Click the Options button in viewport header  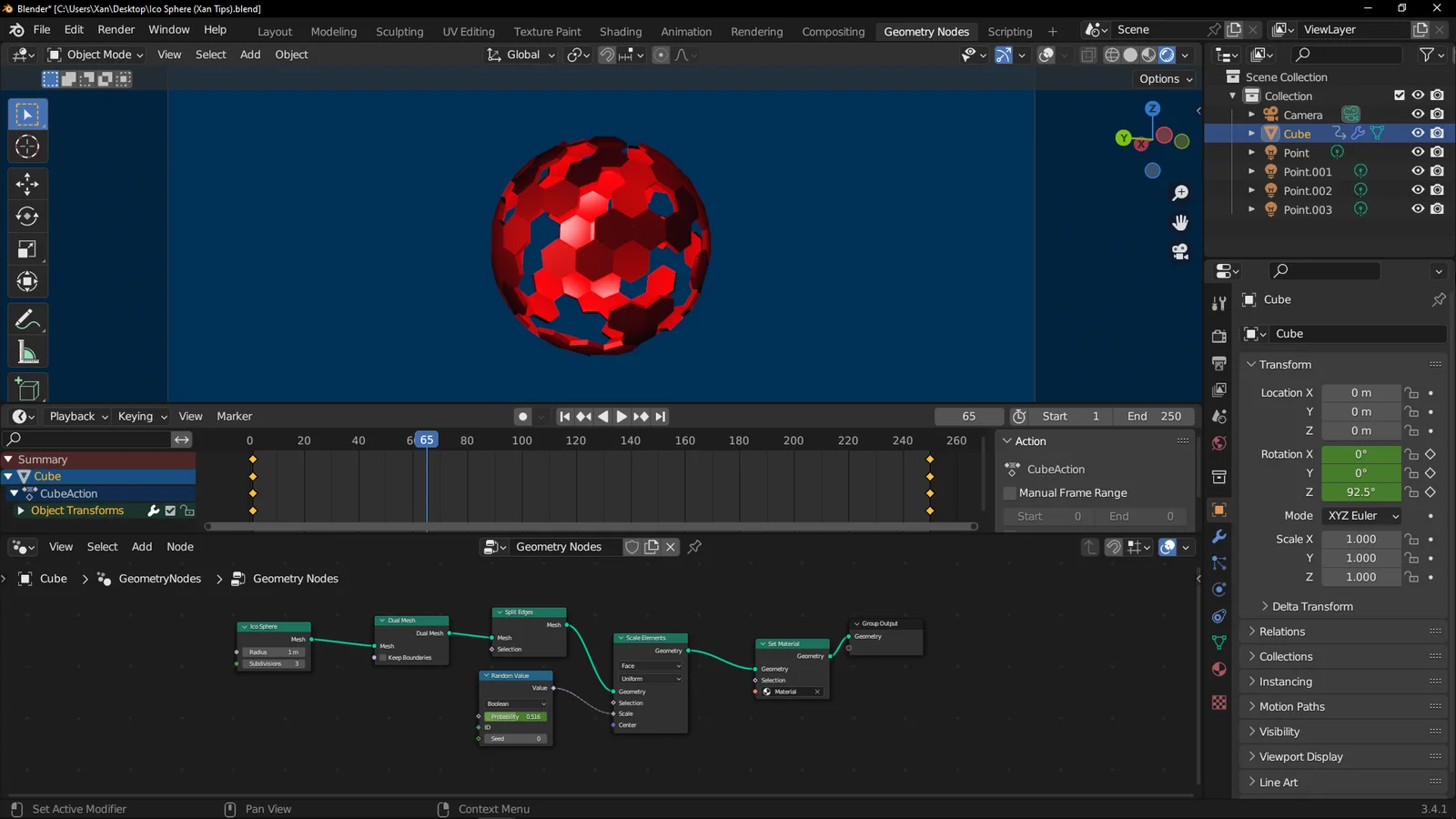pyautogui.click(x=1164, y=78)
